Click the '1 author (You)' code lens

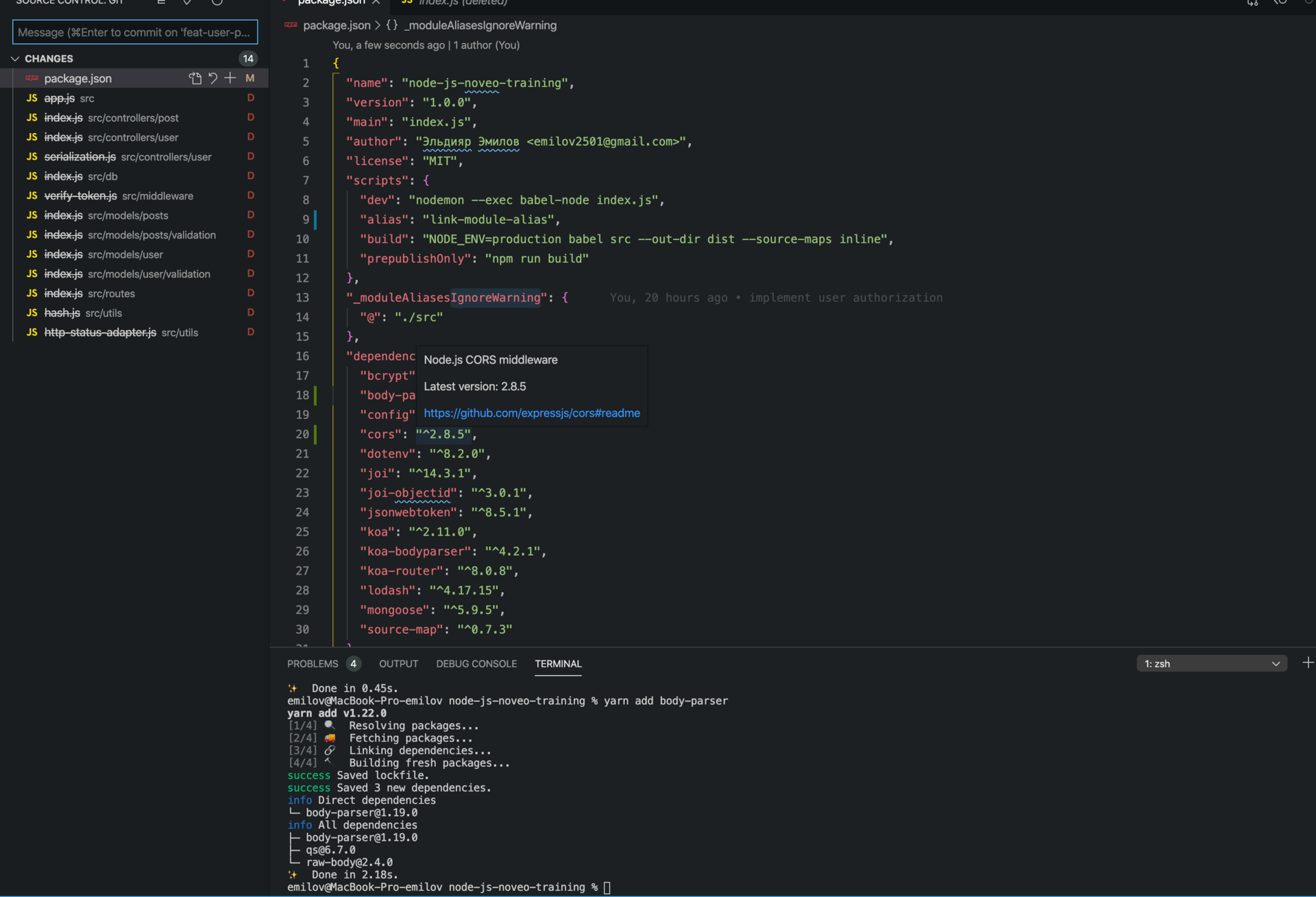[487, 45]
